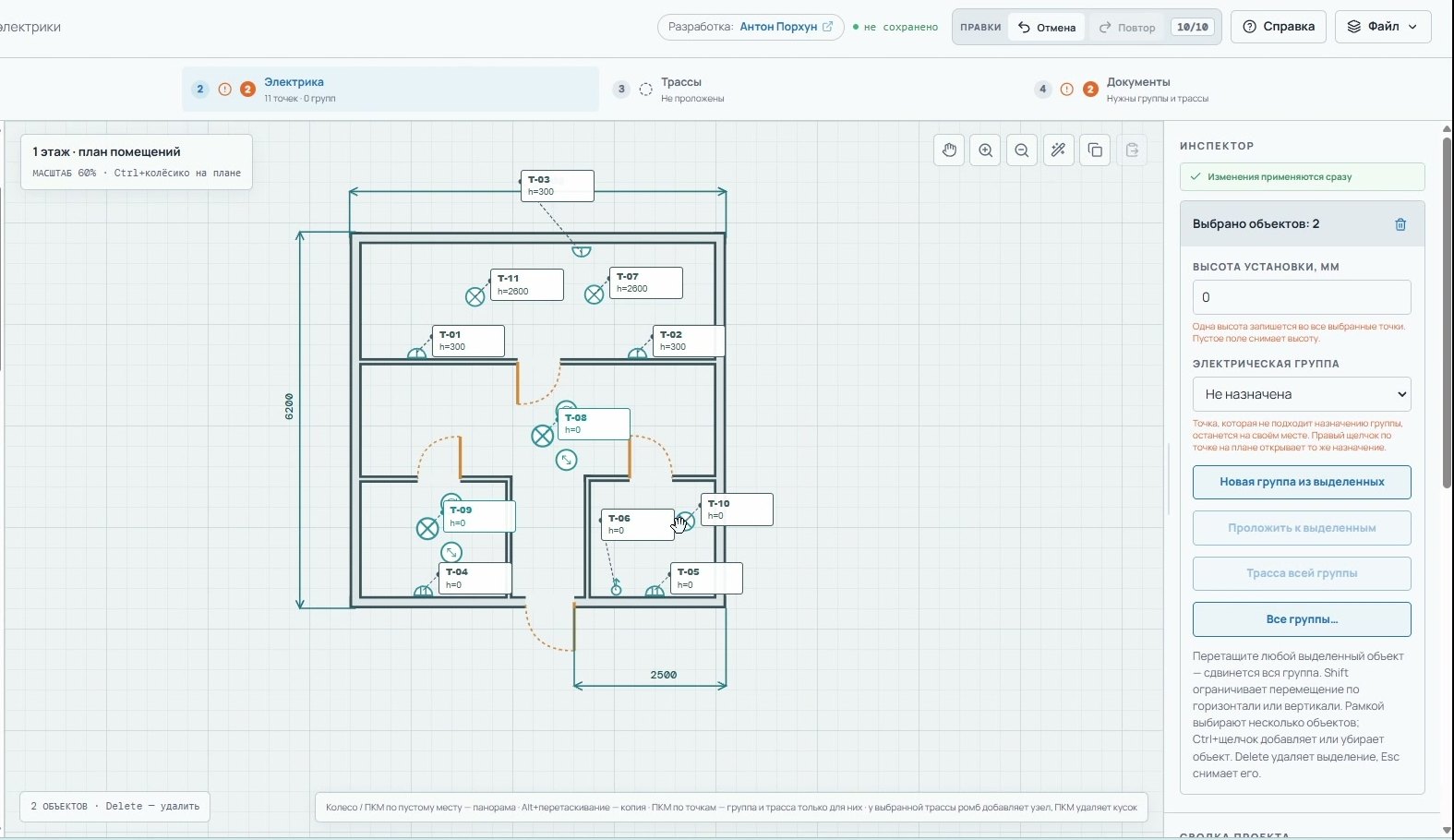The width and height of the screenshot is (1454, 840).
Task: Click the lamp symbol beside T-08
Action: 543,436
